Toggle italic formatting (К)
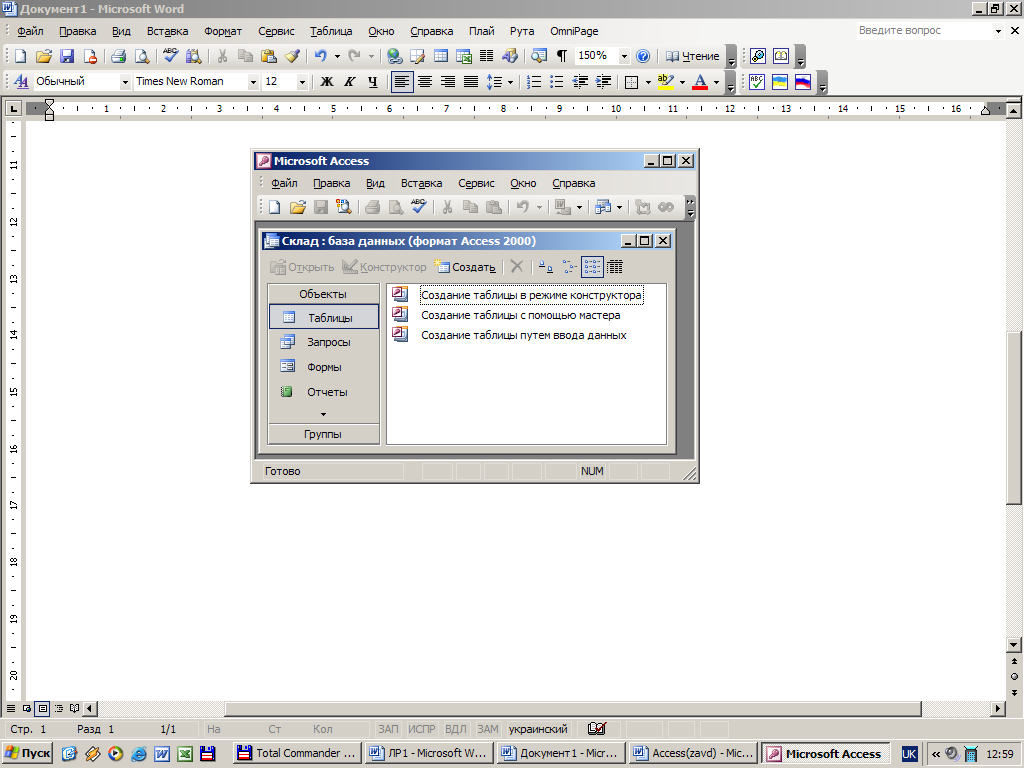The width and height of the screenshot is (1024, 768). pos(349,82)
